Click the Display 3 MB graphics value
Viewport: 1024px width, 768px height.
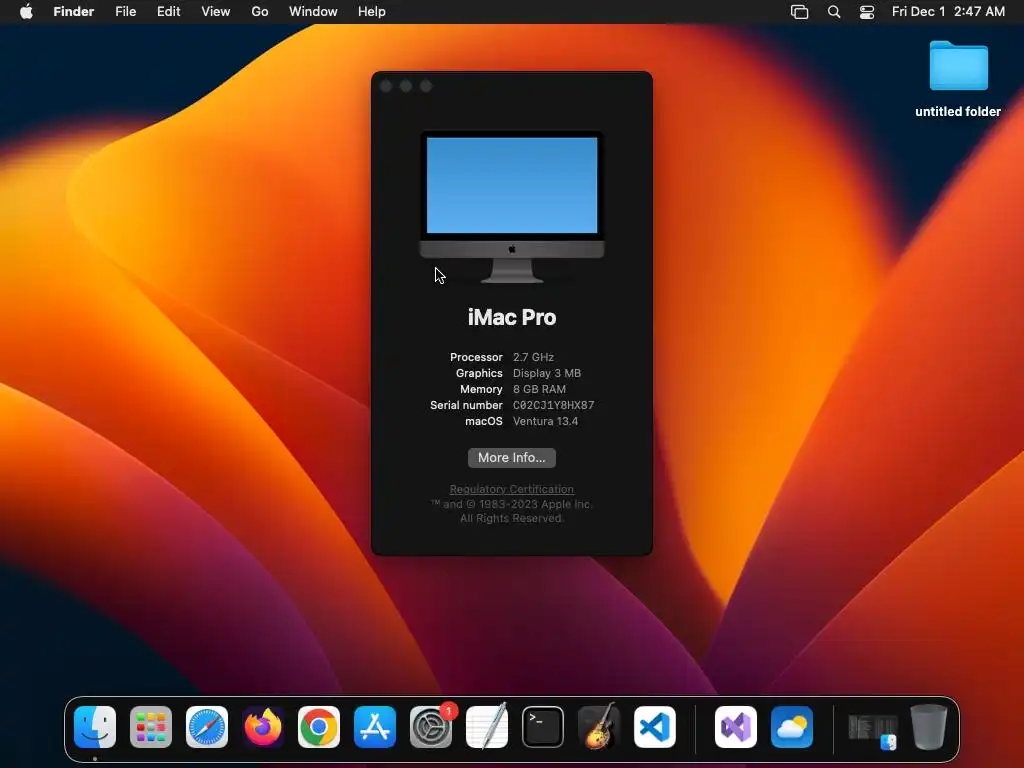[547, 374]
